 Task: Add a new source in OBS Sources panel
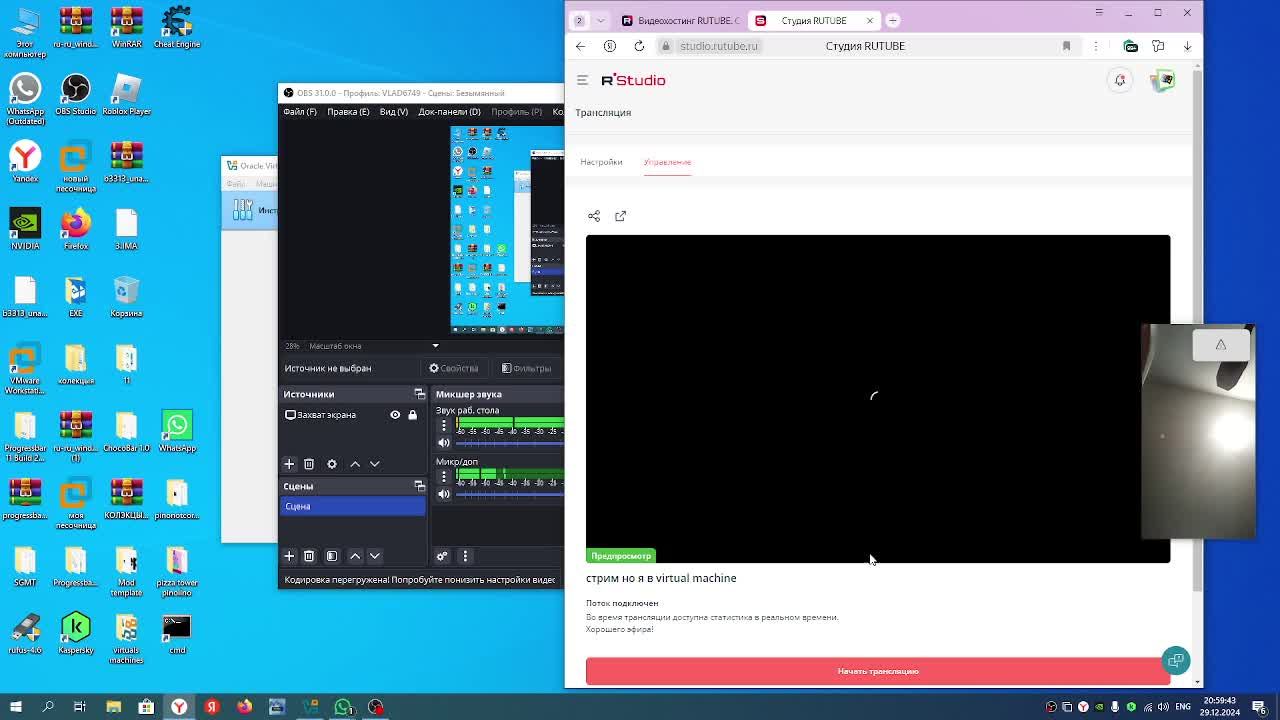(x=289, y=464)
